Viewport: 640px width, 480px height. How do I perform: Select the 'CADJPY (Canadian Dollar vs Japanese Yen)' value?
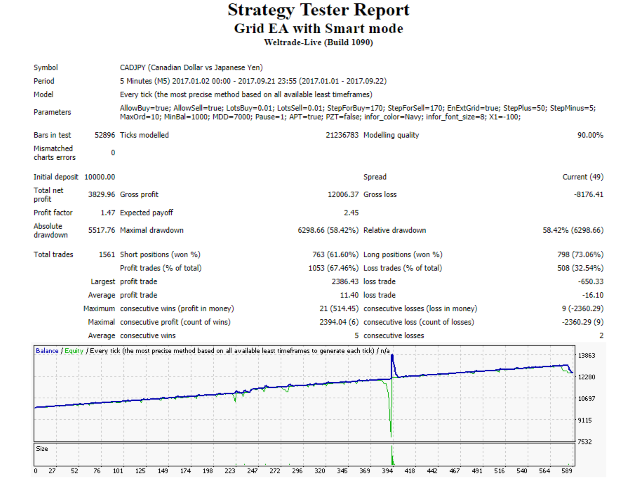point(191,68)
